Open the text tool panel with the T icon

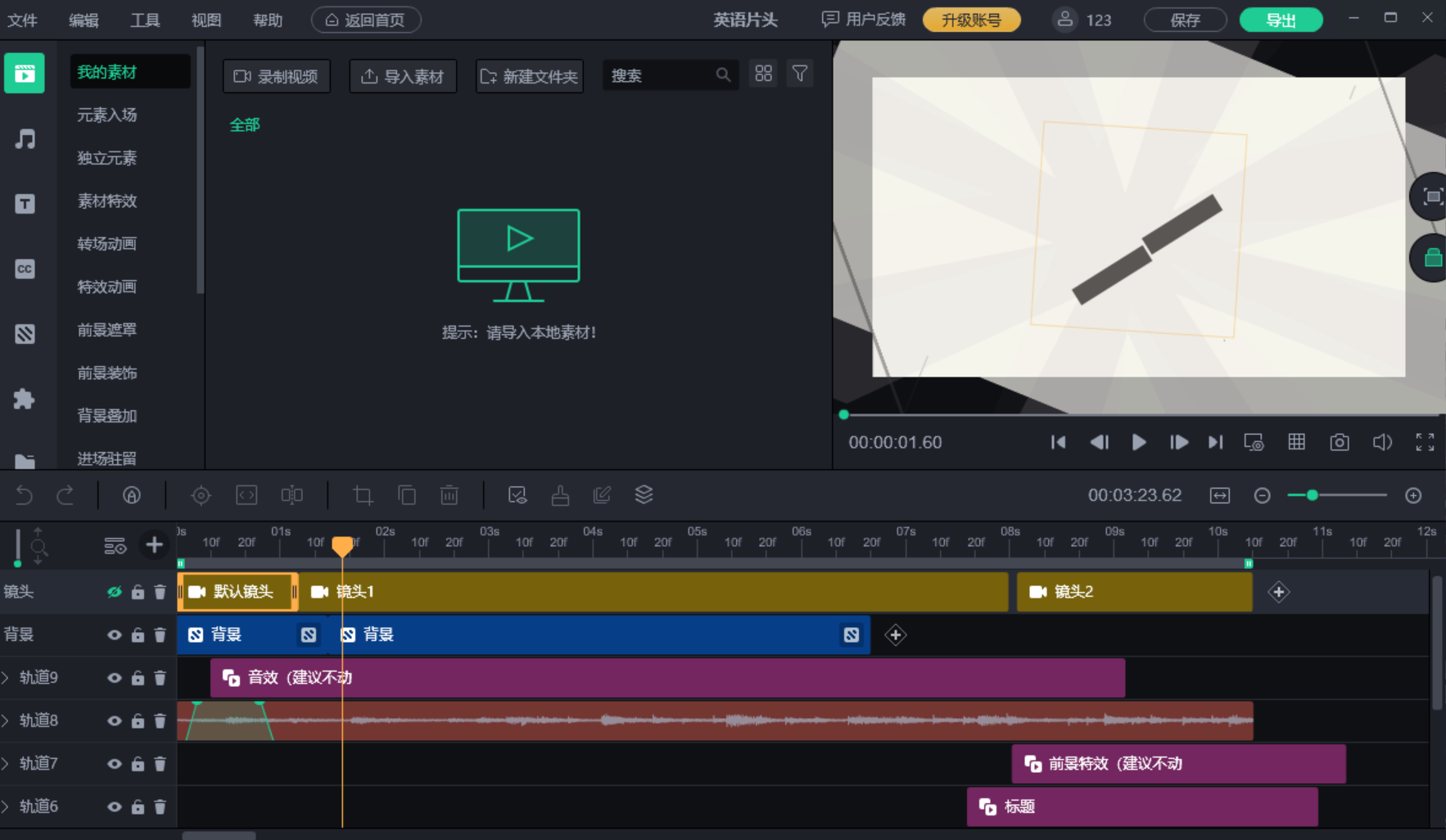click(25, 204)
